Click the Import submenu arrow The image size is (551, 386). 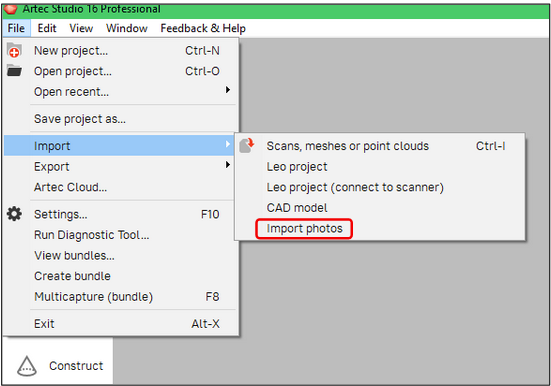228,144
